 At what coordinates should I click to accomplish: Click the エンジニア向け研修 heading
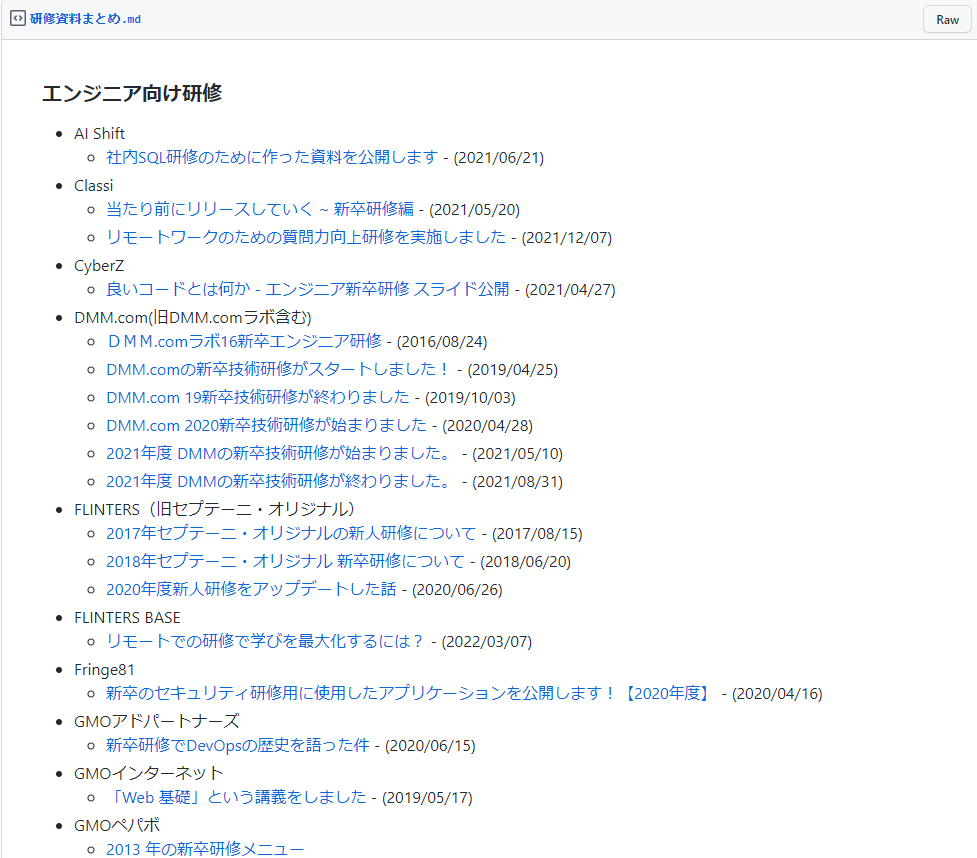tap(132, 93)
